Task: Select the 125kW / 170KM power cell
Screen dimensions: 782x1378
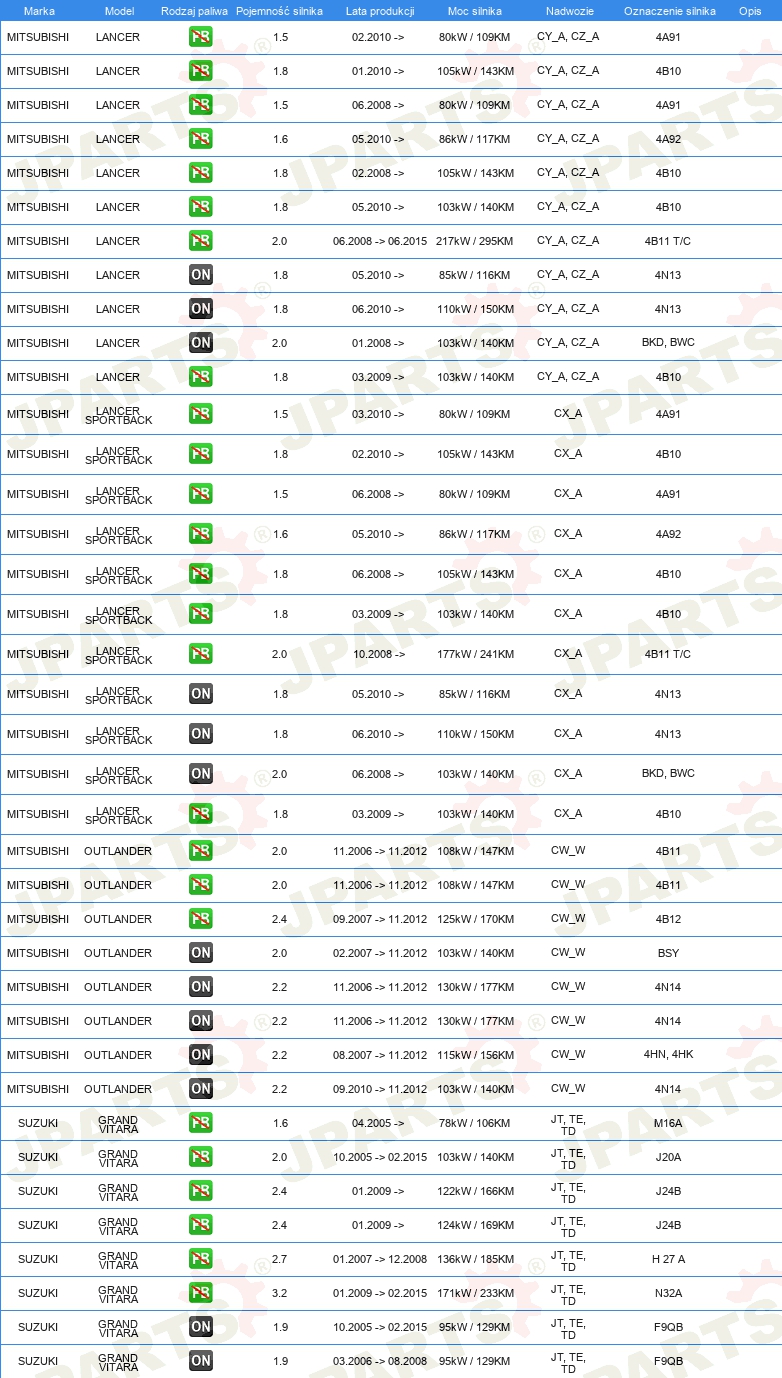Action: tap(475, 919)
